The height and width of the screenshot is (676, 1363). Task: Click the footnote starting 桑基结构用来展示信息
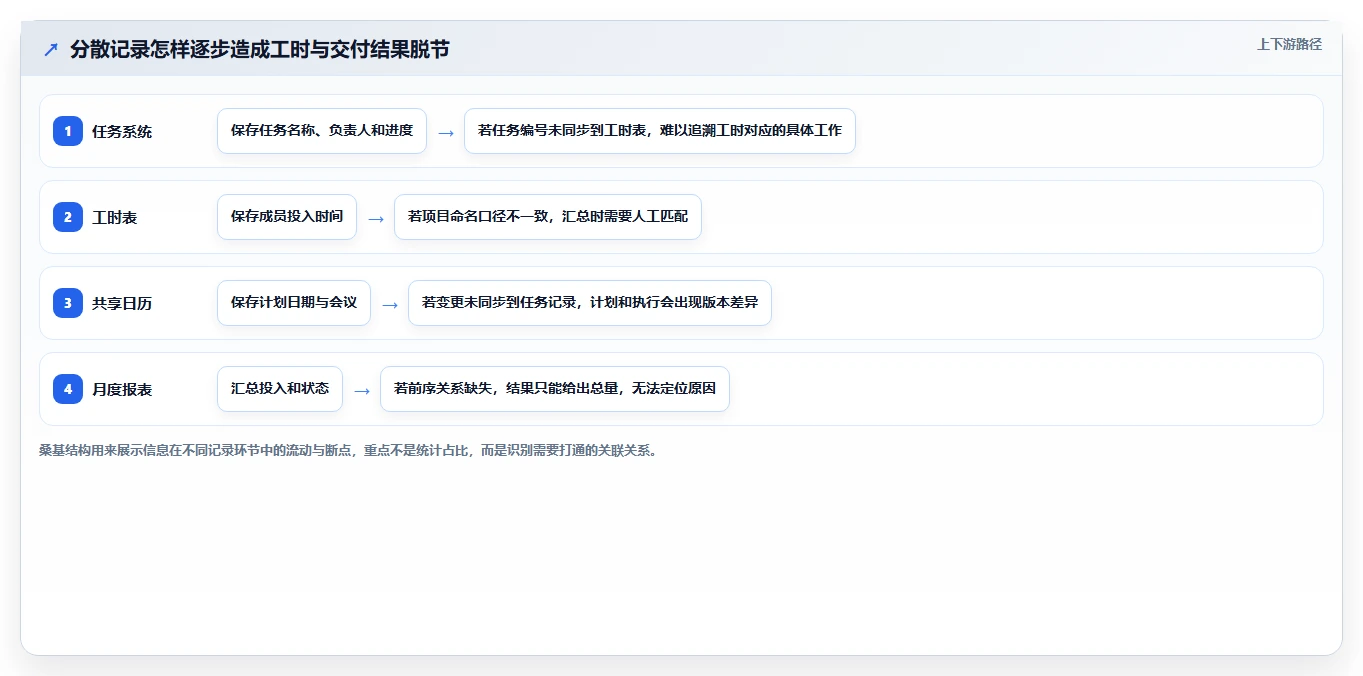(348, 450)
